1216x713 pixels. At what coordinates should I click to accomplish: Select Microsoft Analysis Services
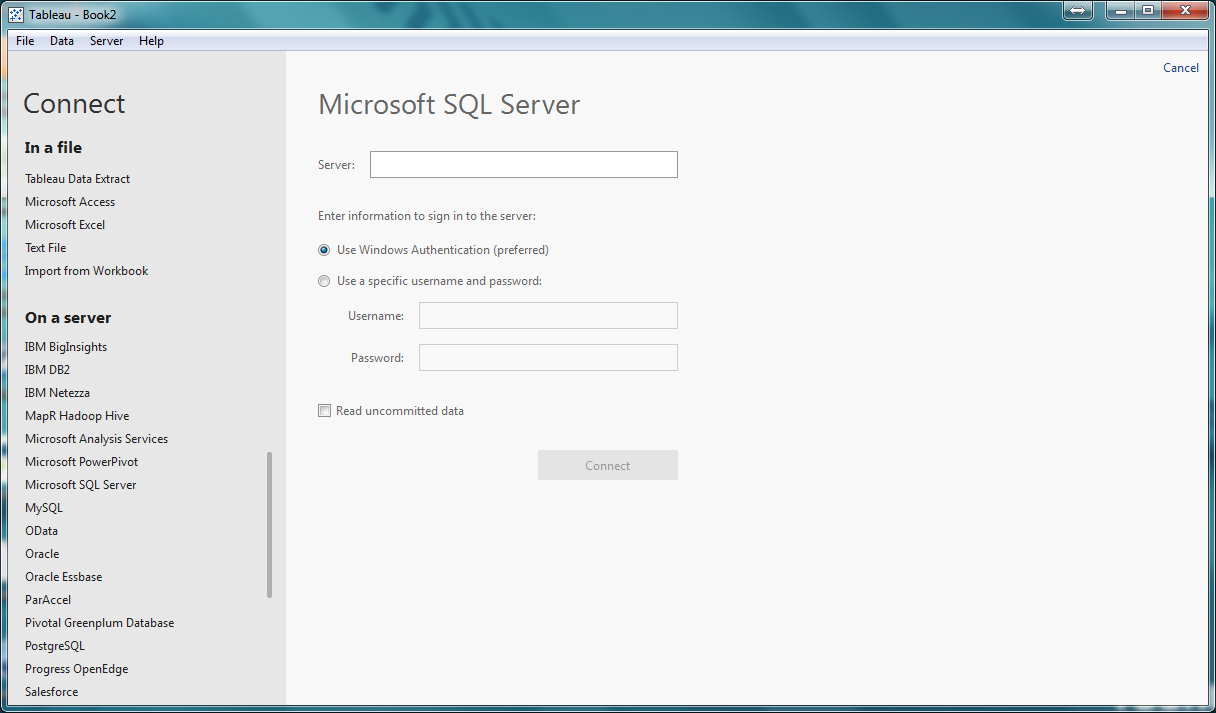coord(97,439)
